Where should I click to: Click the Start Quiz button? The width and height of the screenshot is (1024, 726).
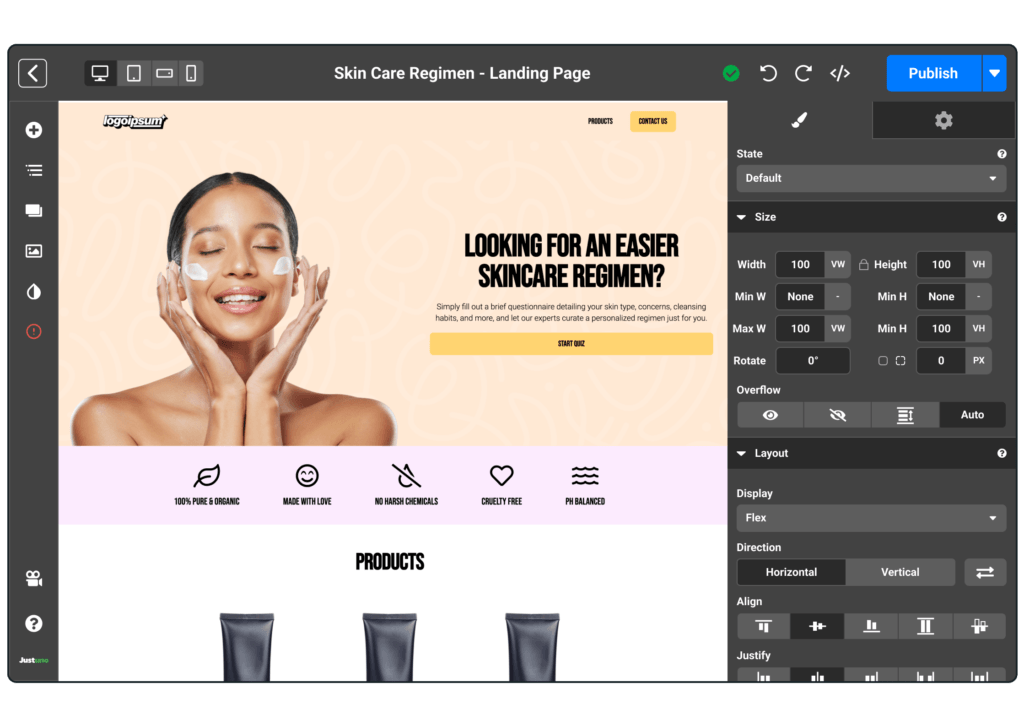click(571, 344)
